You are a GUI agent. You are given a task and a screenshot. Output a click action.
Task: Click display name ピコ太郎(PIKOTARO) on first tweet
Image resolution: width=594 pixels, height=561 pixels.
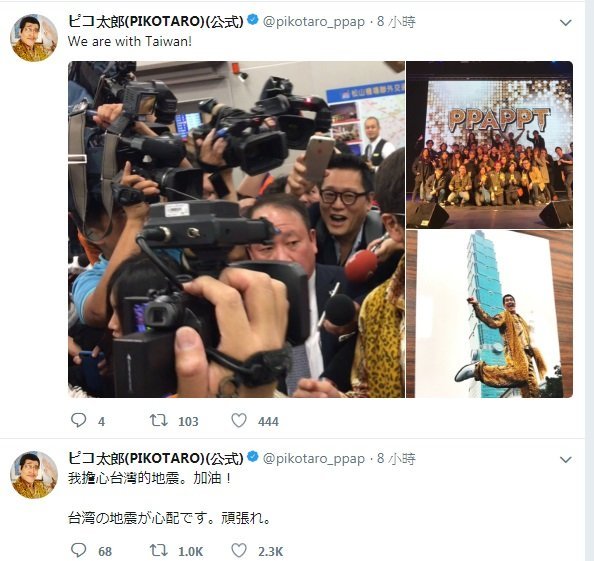coord(156,22)
